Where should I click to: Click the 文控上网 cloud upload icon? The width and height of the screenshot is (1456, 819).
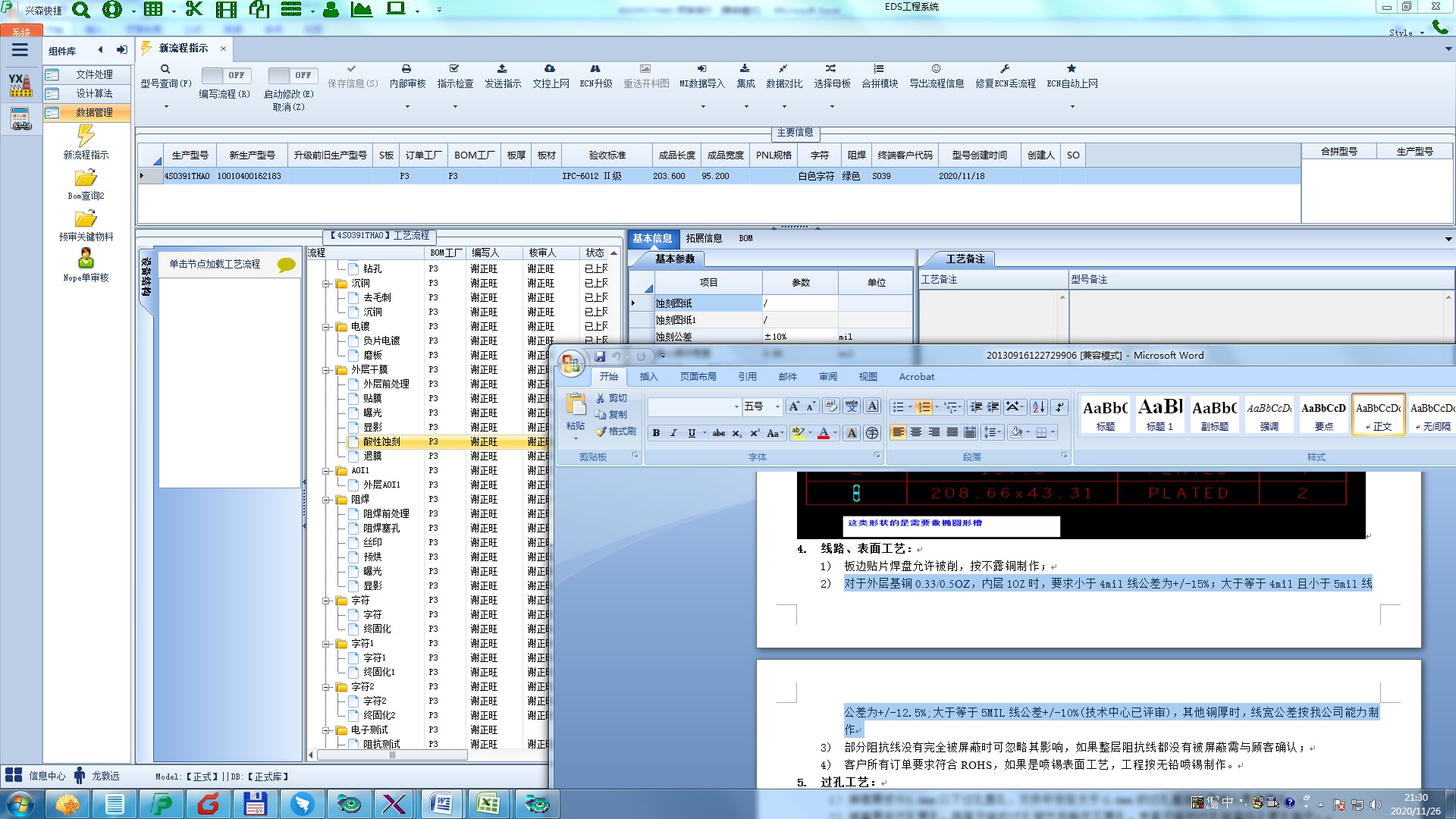pos(550,69)
